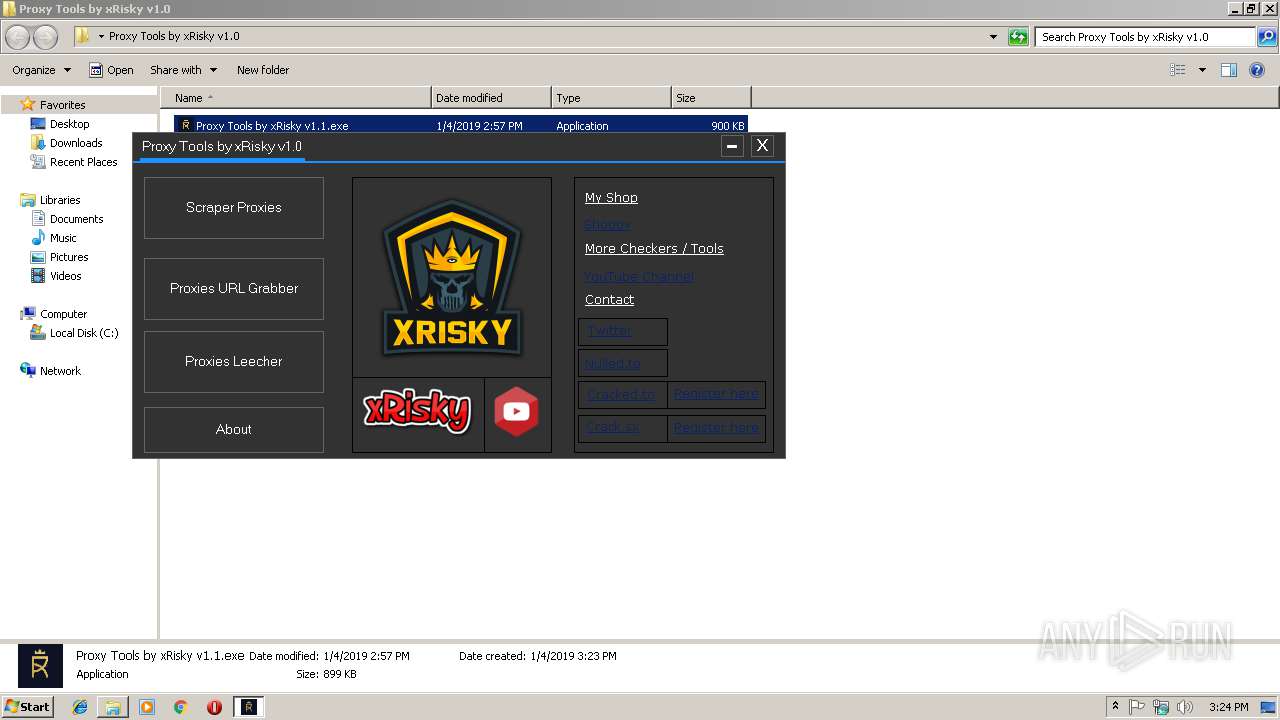Open the Twitter contact link
This screenshot has width=1280, height=720.
tap(609, 331)
